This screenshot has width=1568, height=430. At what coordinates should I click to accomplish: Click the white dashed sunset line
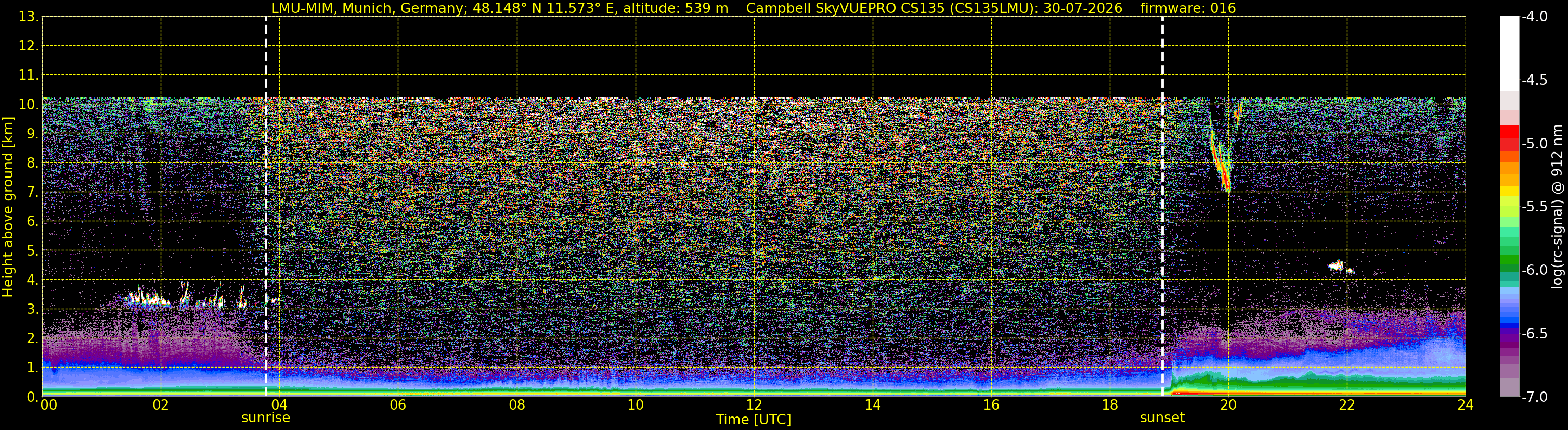click(x=1163, y=207)
